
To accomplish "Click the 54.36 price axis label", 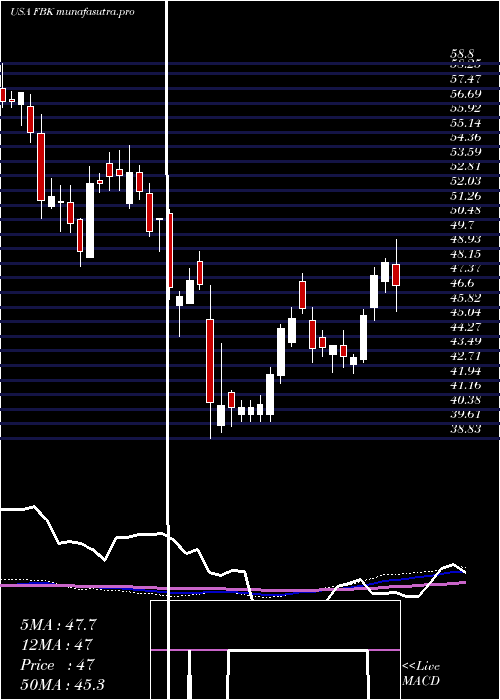I will click(x=466, y=137).
